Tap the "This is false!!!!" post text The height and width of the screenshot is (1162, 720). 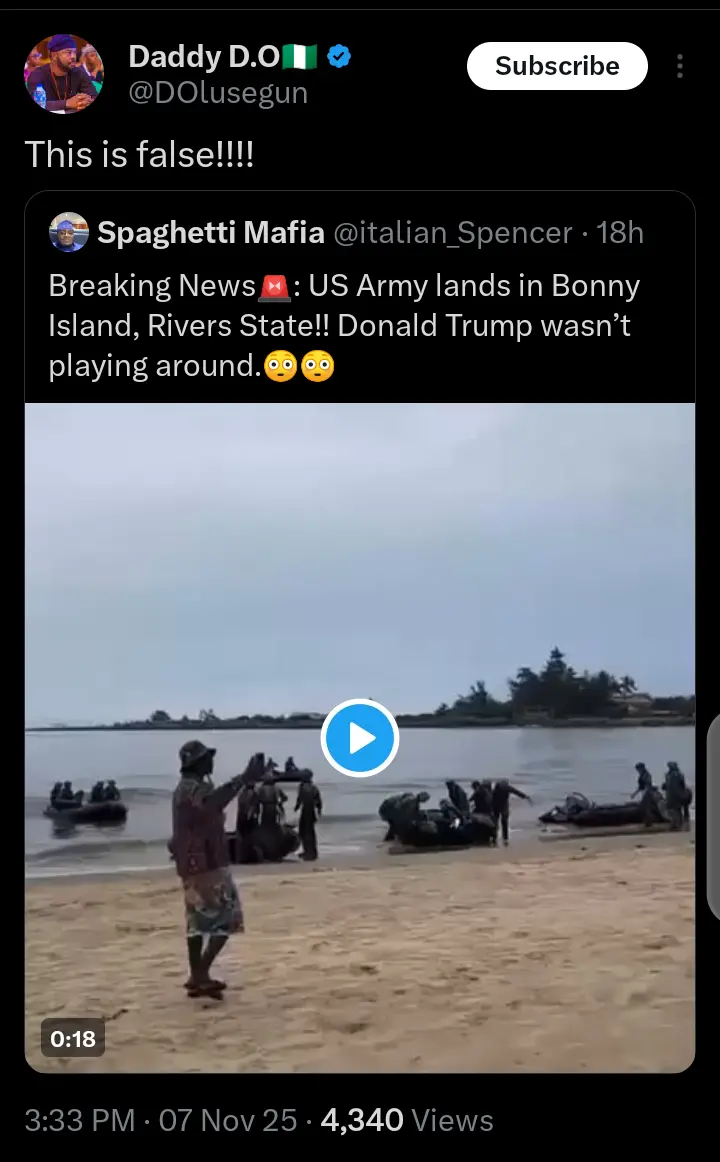point(139,155)
